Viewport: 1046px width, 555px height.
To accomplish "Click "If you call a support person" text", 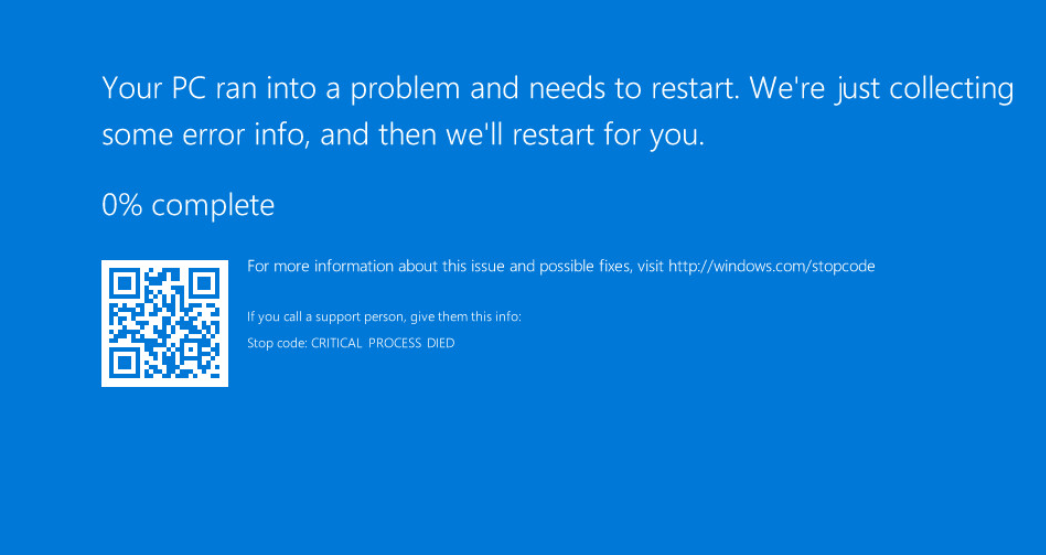I will pos(324,317).
